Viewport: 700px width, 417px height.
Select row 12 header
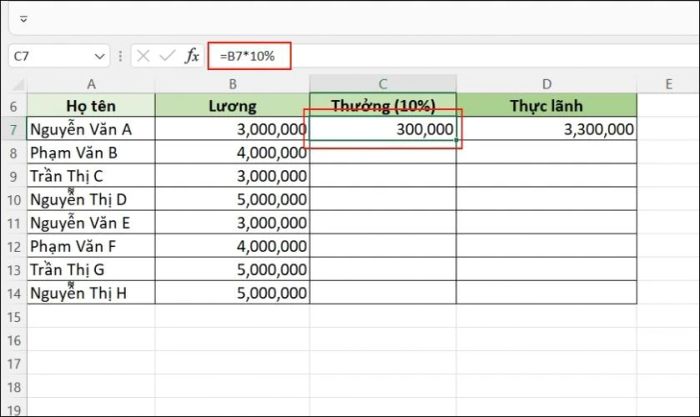click(x=13, y=246)
